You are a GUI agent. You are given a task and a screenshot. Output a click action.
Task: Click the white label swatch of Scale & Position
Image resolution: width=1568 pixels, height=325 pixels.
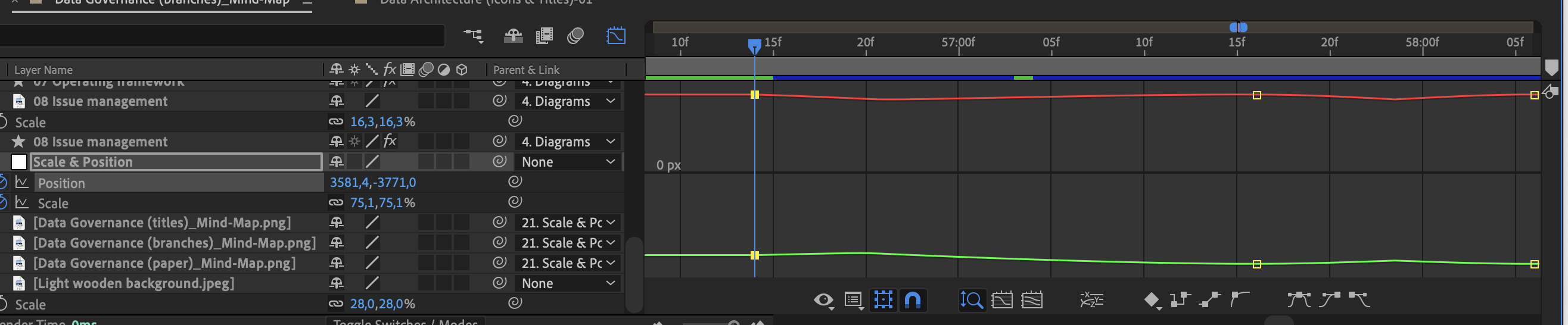click(19, 162)
